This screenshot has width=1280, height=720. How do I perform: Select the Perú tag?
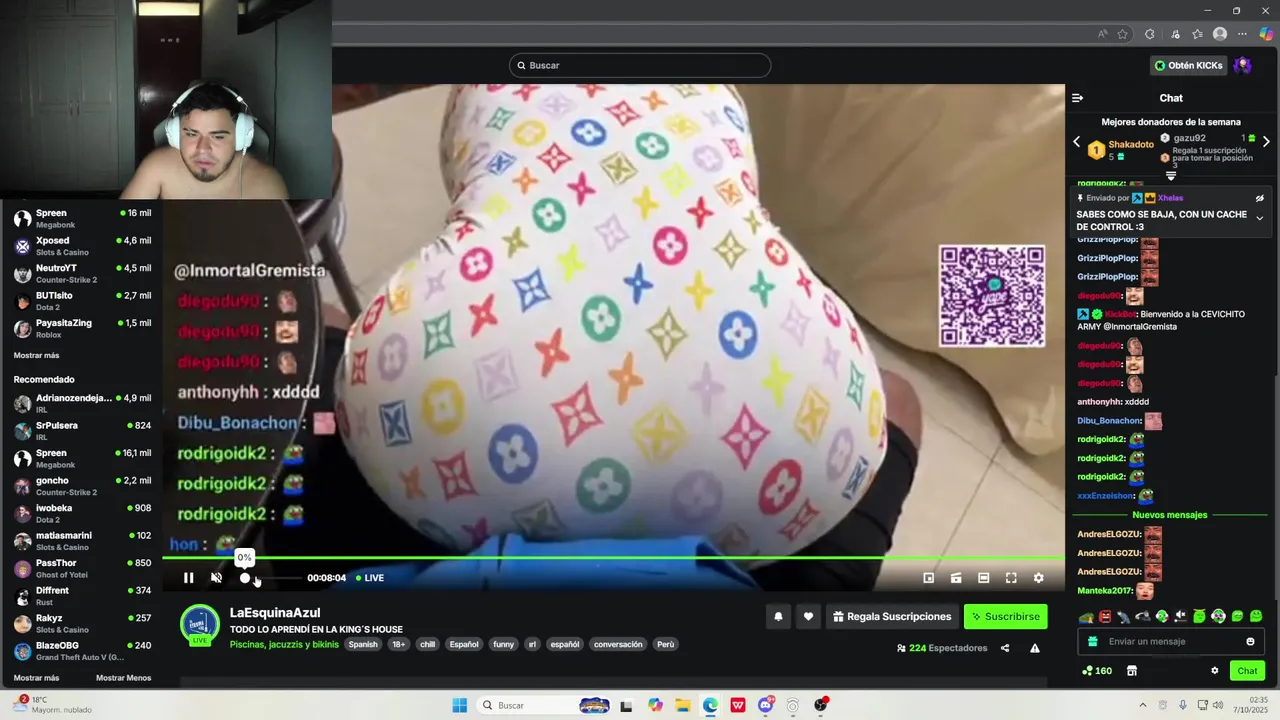tap(665, 644)
